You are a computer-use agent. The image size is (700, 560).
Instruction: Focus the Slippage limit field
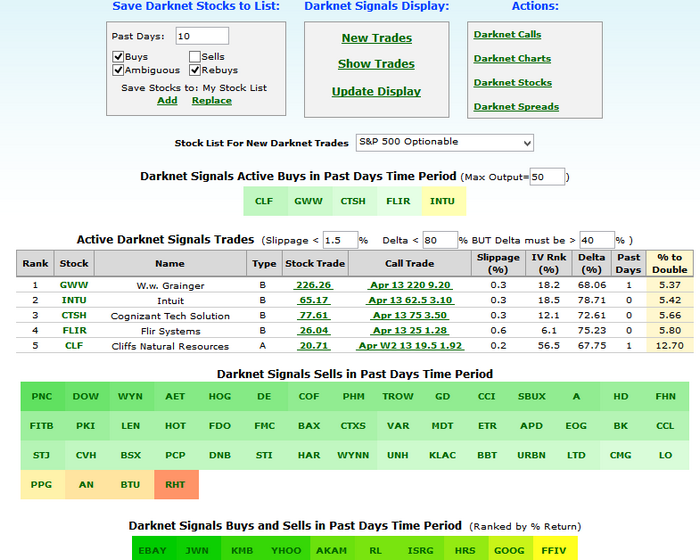[x=340, y=240]
